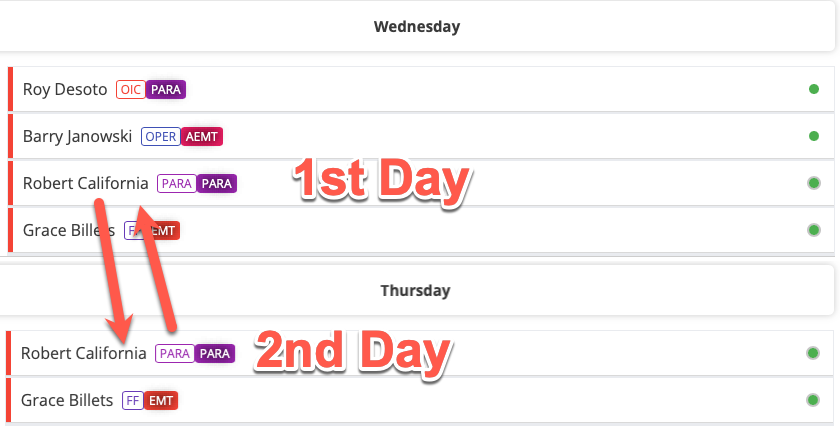Click Roy Desoto's purple PARA badge
The image size is (840, 426).
166,90
